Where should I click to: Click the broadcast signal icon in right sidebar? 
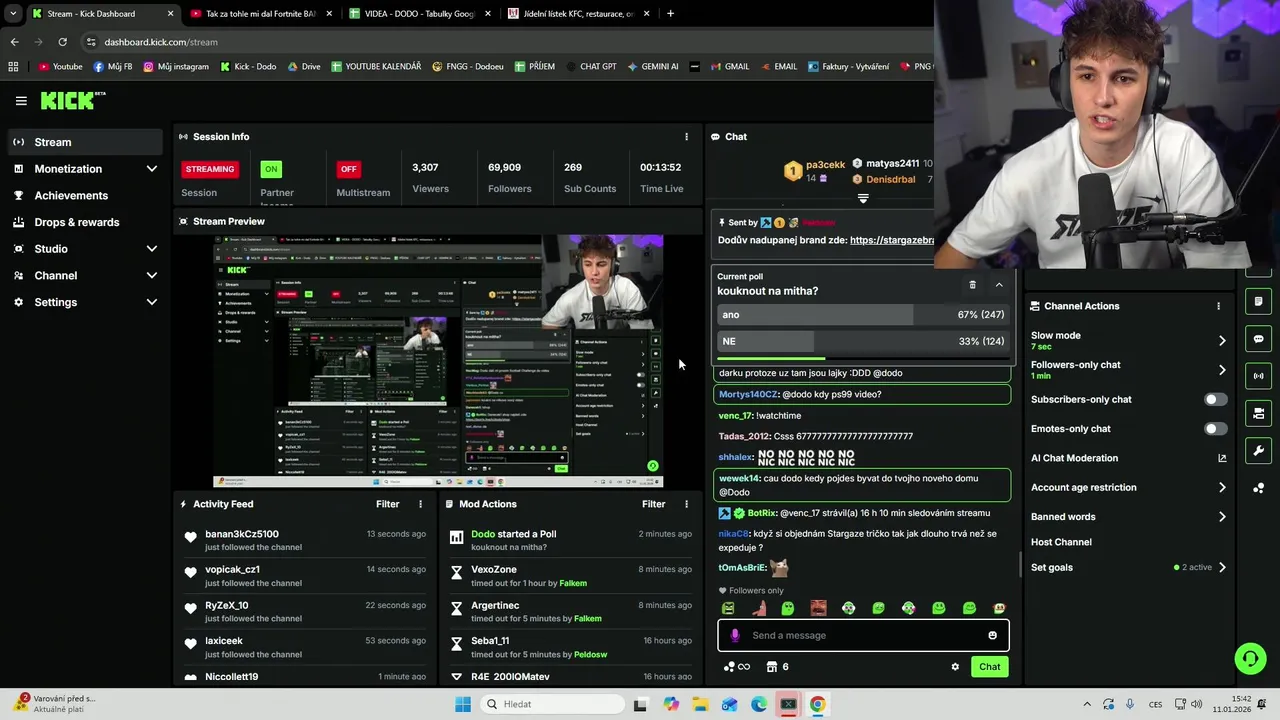[1258, 376]
